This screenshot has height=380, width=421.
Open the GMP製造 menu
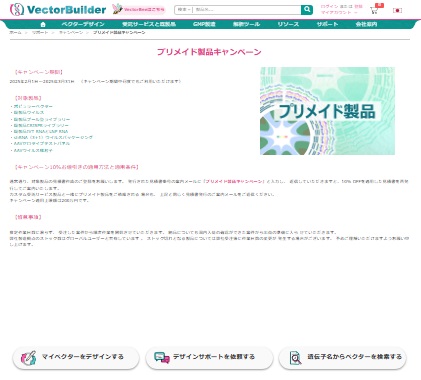coord(204,24)
